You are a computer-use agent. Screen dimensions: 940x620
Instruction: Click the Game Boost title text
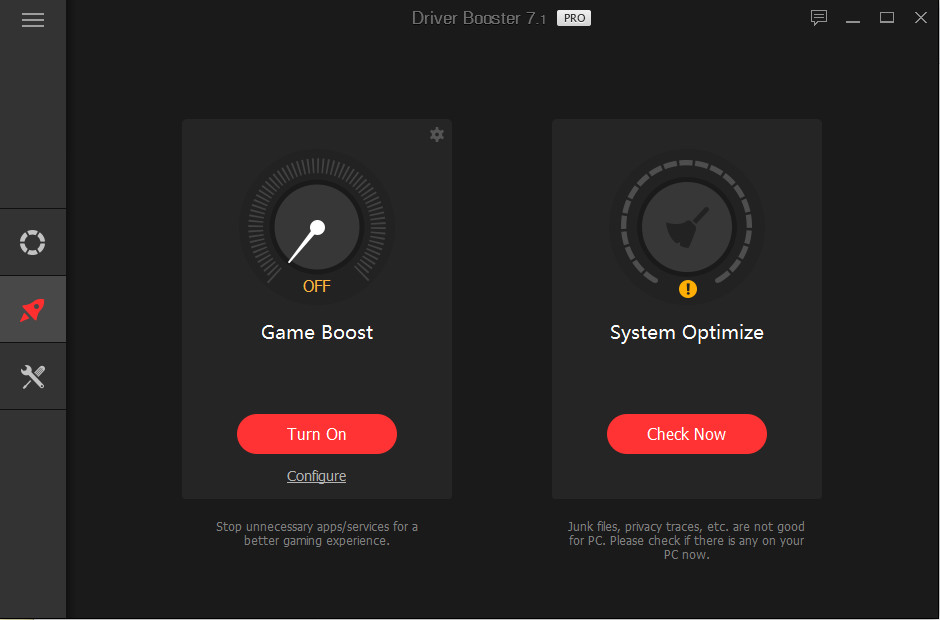(317, 332)
